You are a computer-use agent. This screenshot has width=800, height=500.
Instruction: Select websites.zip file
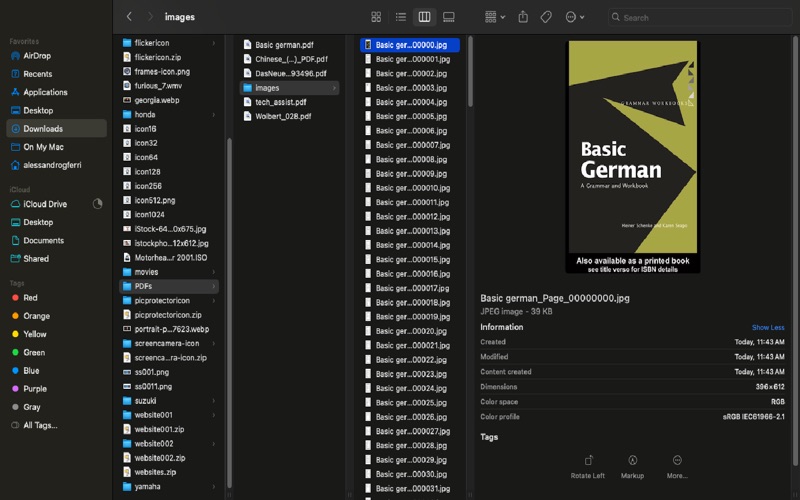point(169,472)
